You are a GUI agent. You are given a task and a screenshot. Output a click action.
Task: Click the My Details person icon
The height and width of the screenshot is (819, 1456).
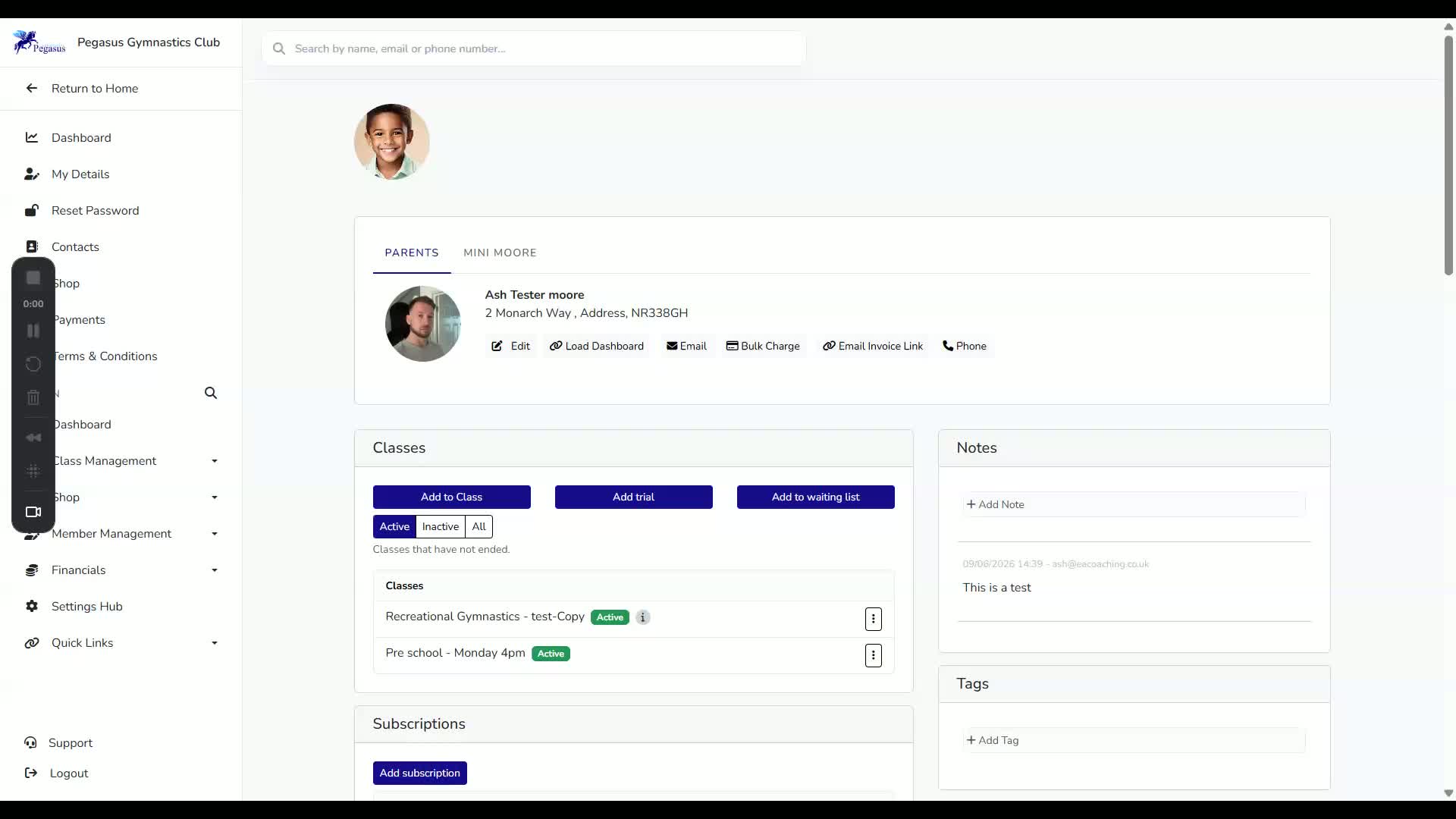tap(32, 174)
